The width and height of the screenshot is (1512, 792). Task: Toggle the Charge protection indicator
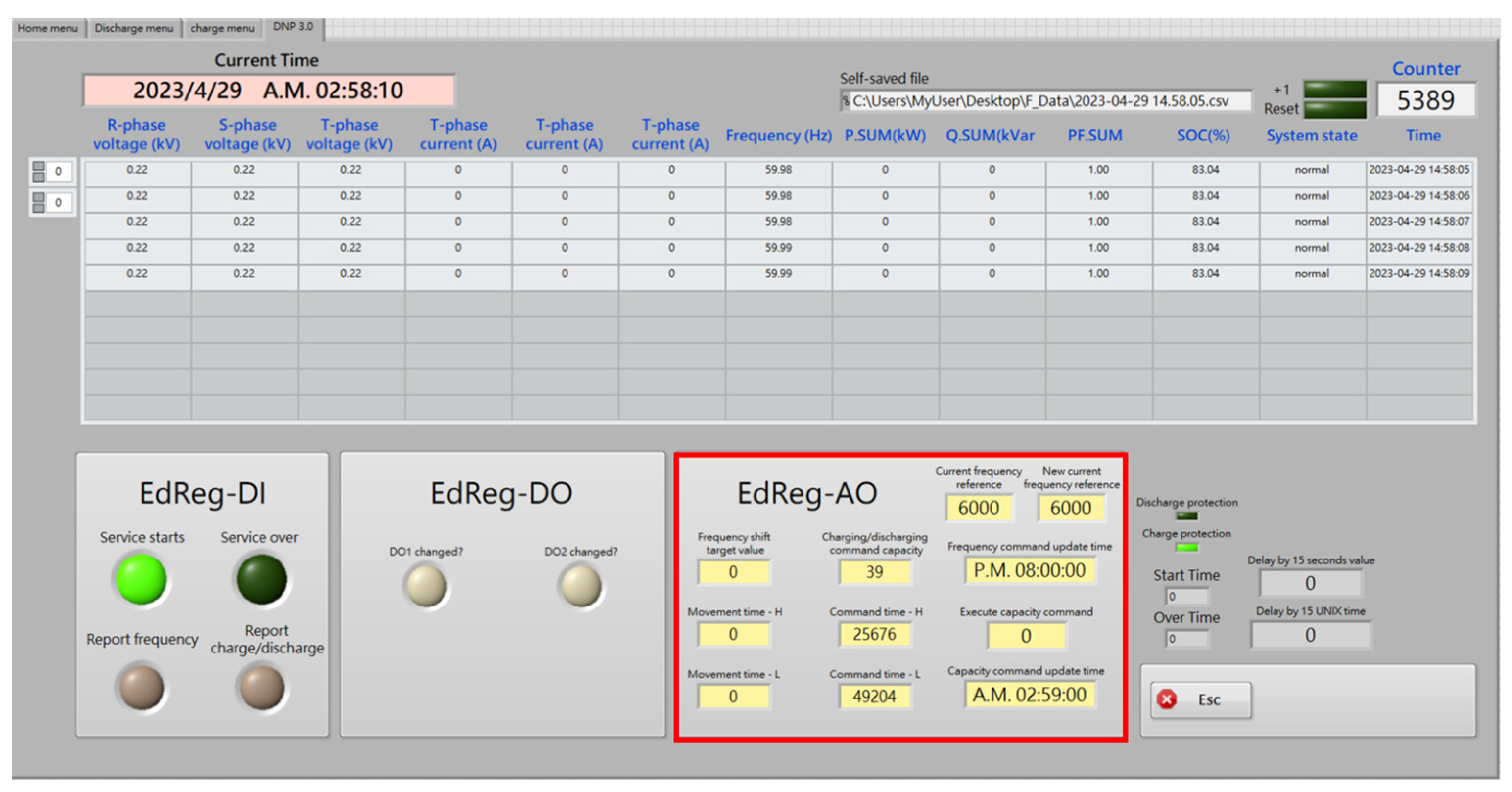[x=1187, y=547]
